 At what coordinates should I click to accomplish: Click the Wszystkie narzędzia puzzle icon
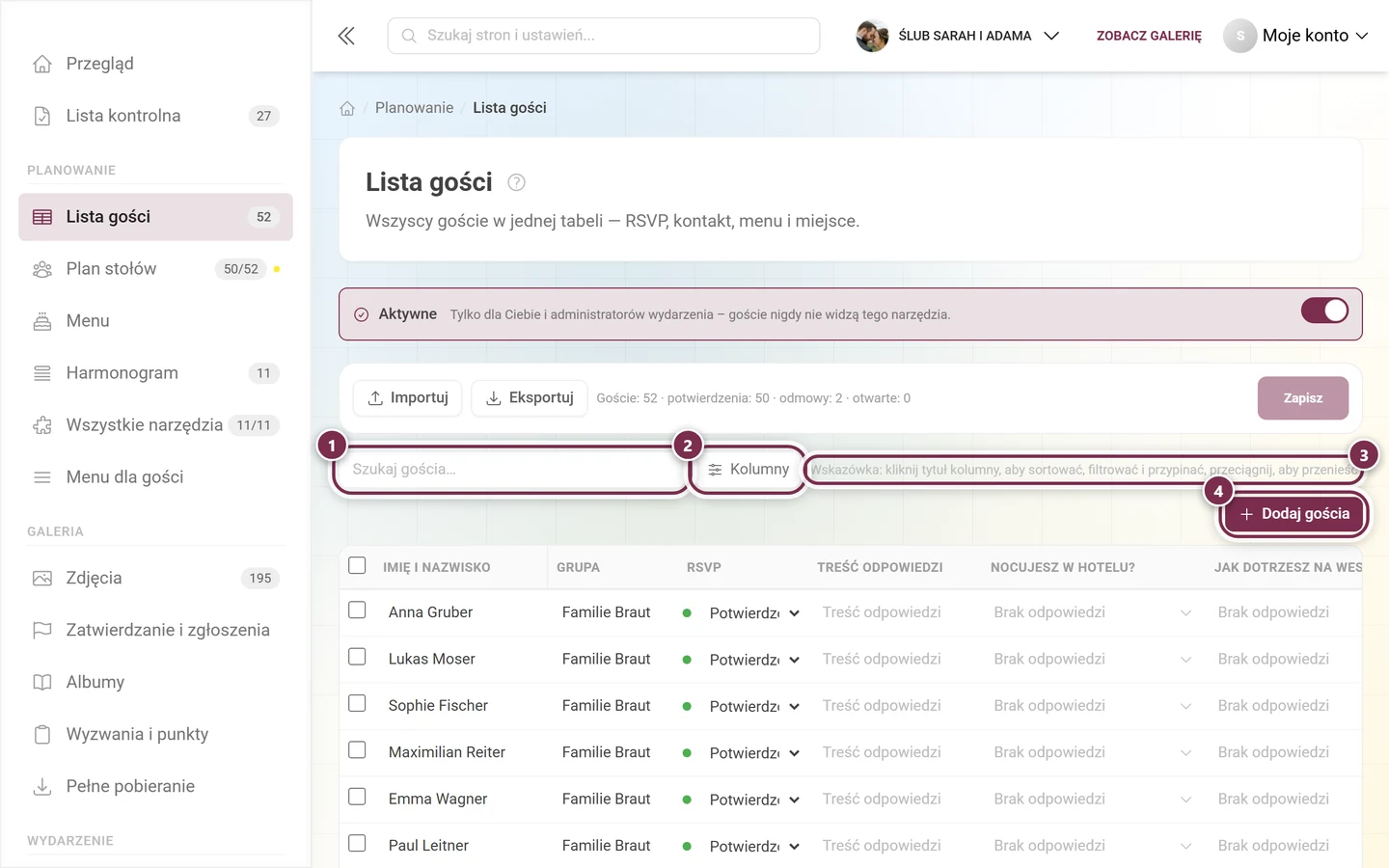[42, 425]
